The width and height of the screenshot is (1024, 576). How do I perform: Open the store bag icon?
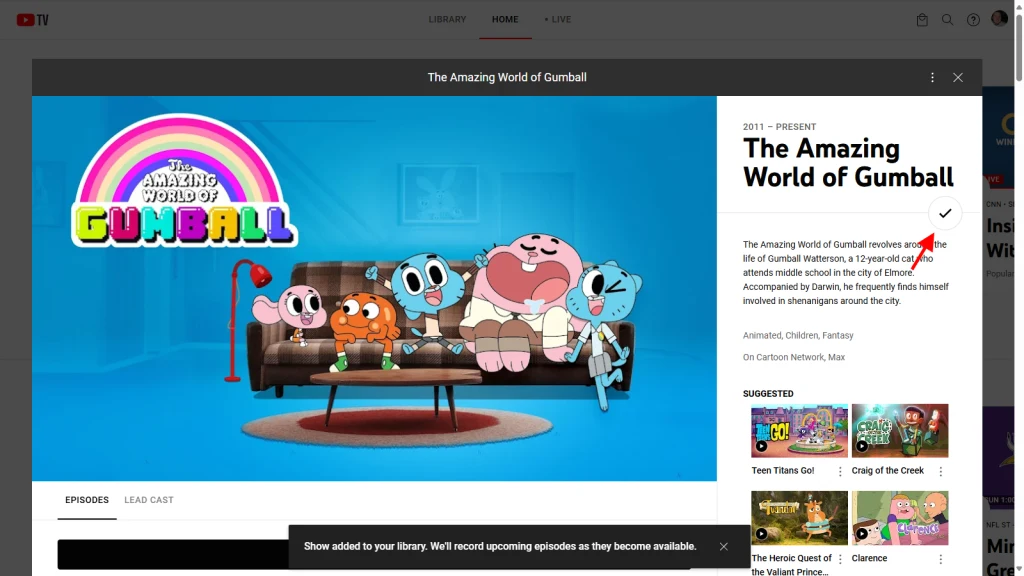point(922,19)
